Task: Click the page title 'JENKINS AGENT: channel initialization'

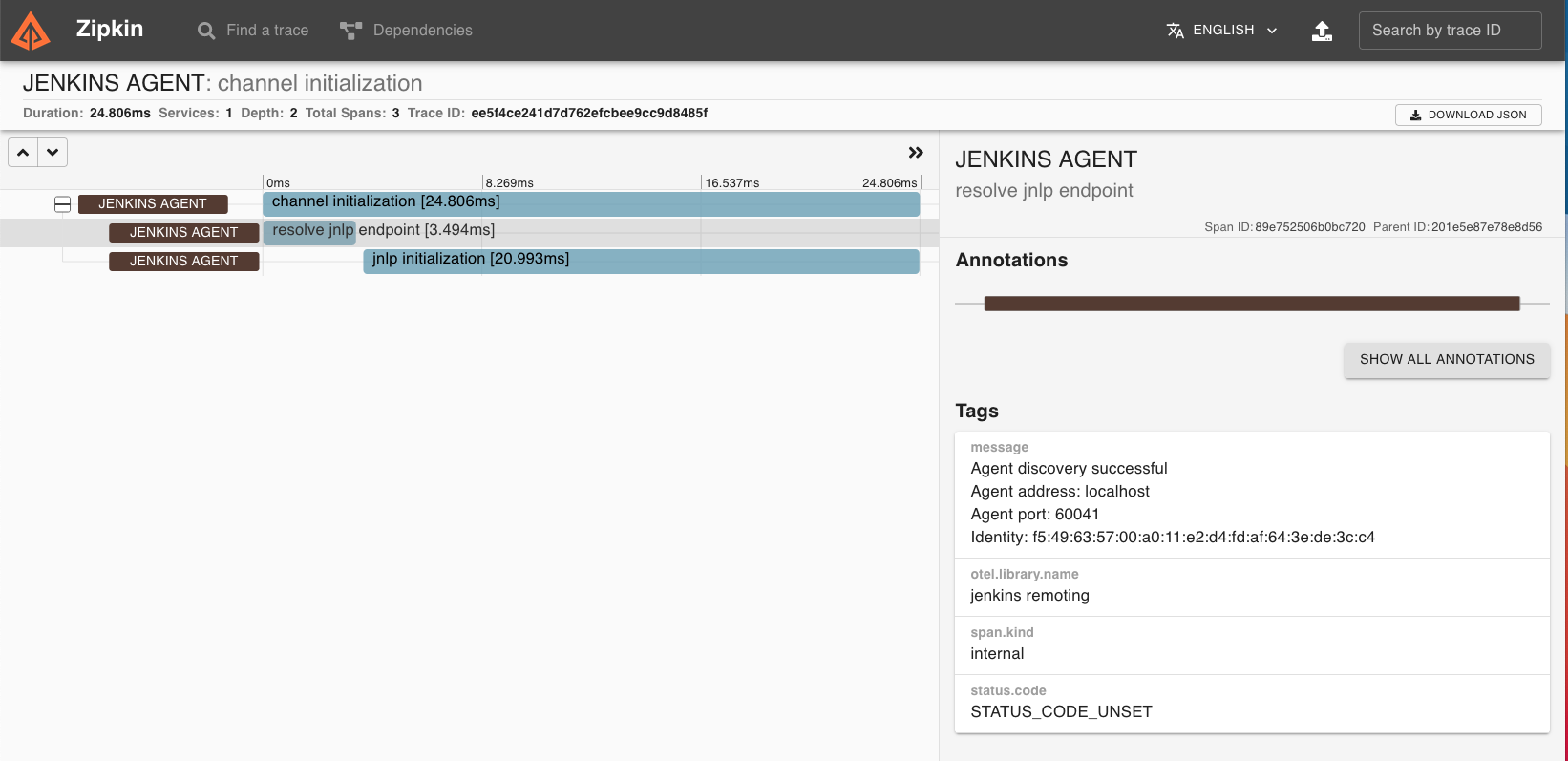Action: click(222, 84)
